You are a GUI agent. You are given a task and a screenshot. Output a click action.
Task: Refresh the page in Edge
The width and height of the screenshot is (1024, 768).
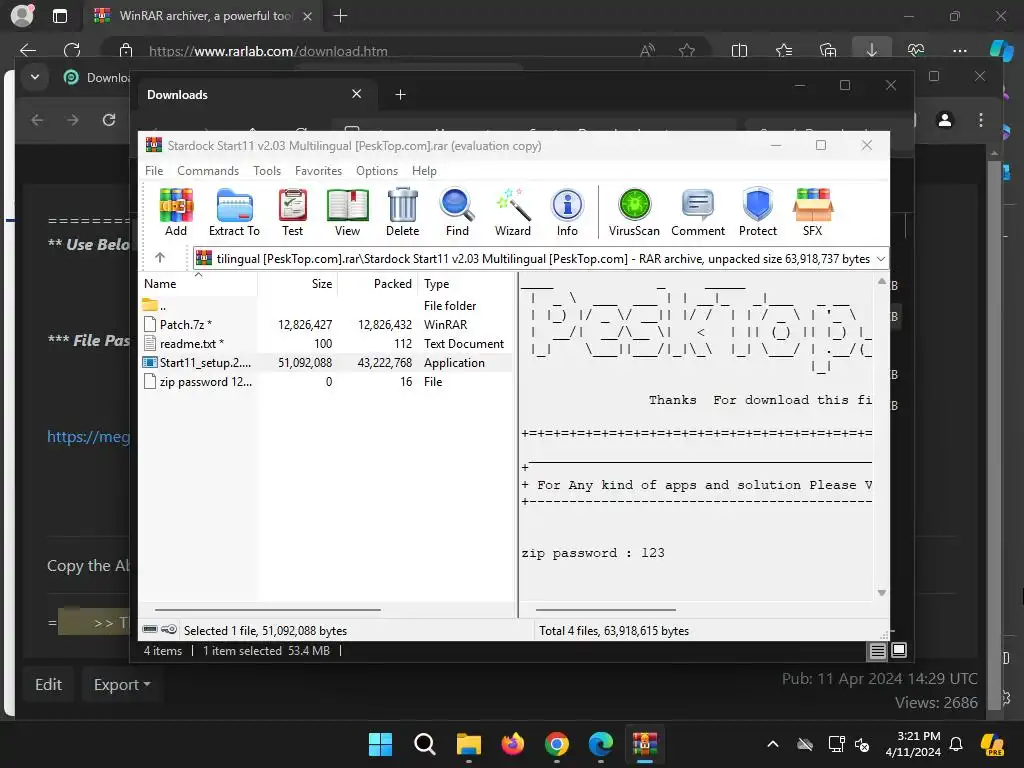pyautogui.click(x=72, y=50)
